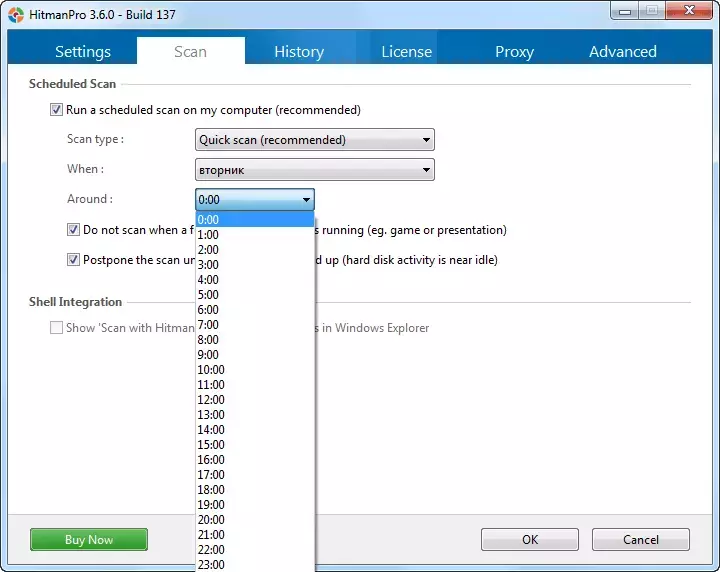Pick 3:00 from the time list

point(255,264)
